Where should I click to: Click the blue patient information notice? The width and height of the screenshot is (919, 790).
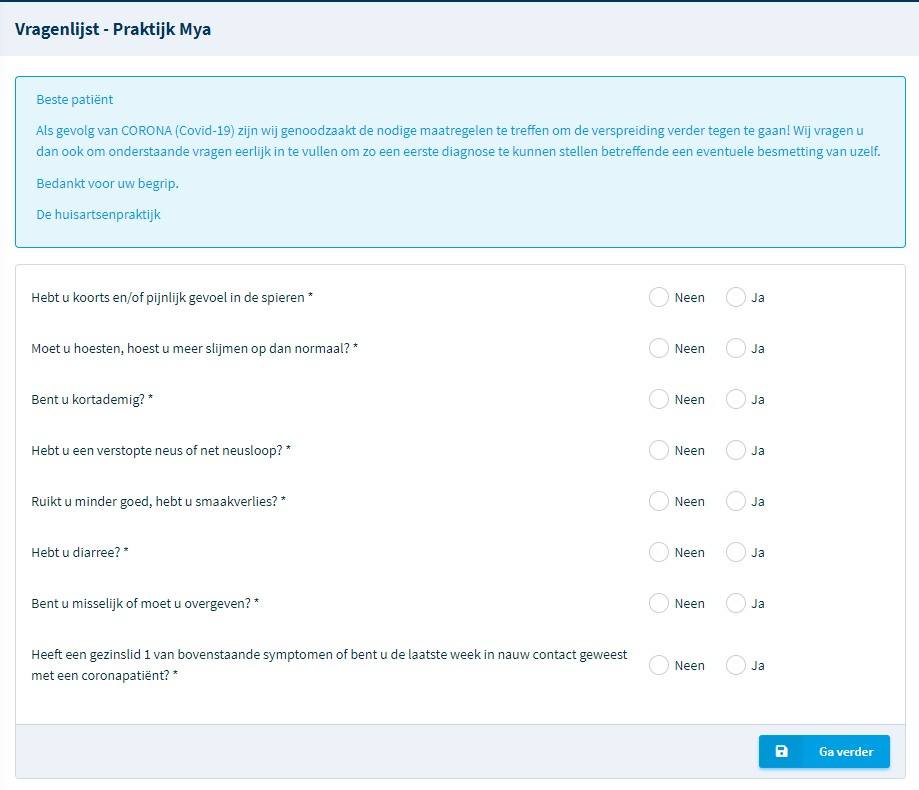459,160
